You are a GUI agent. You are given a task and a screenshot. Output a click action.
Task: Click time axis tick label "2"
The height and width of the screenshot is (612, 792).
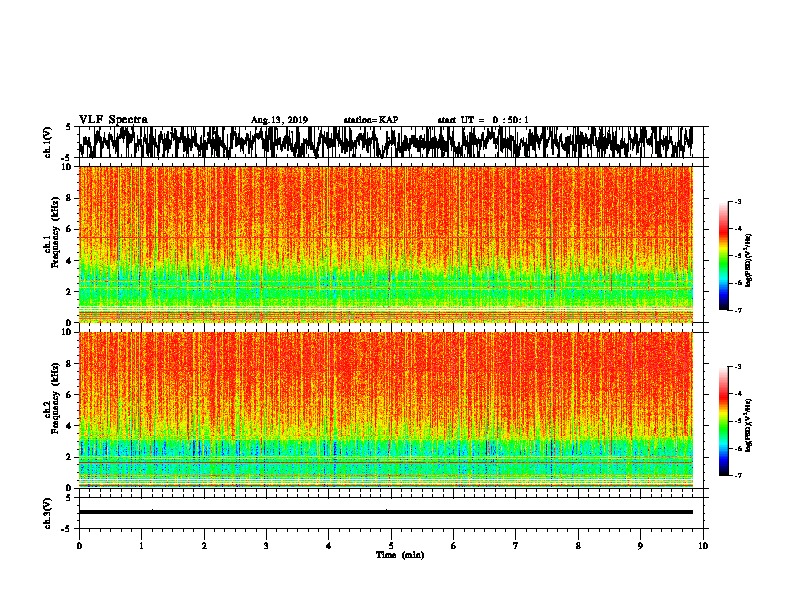[204, 546]
